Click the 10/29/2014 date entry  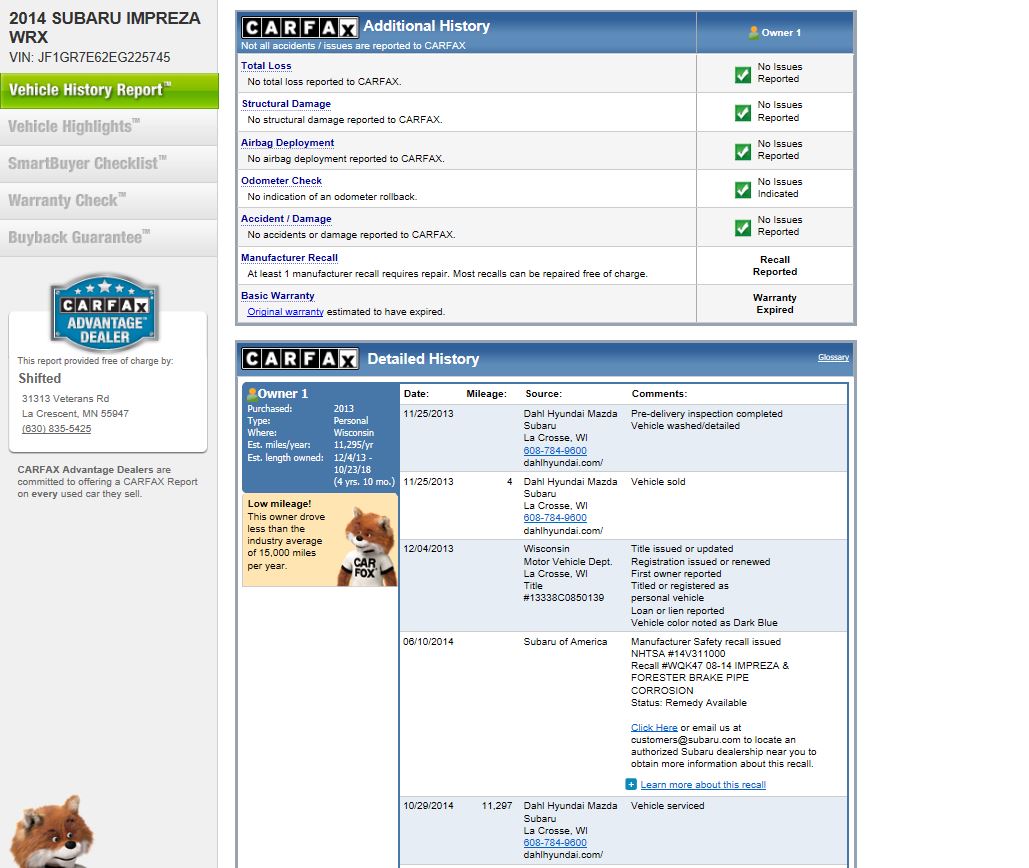[428, 806]
